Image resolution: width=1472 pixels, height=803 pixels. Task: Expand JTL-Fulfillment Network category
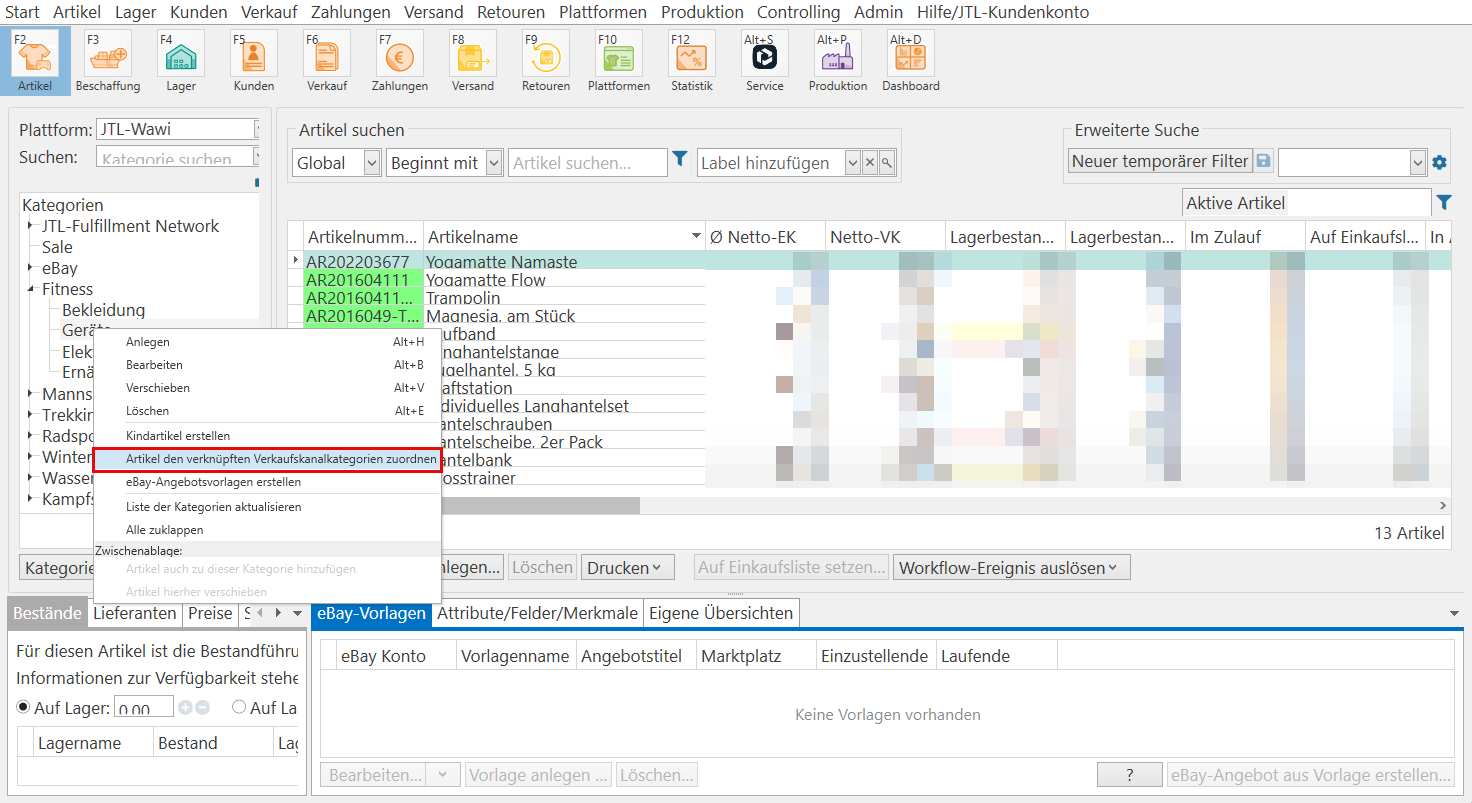coord(31,226)
